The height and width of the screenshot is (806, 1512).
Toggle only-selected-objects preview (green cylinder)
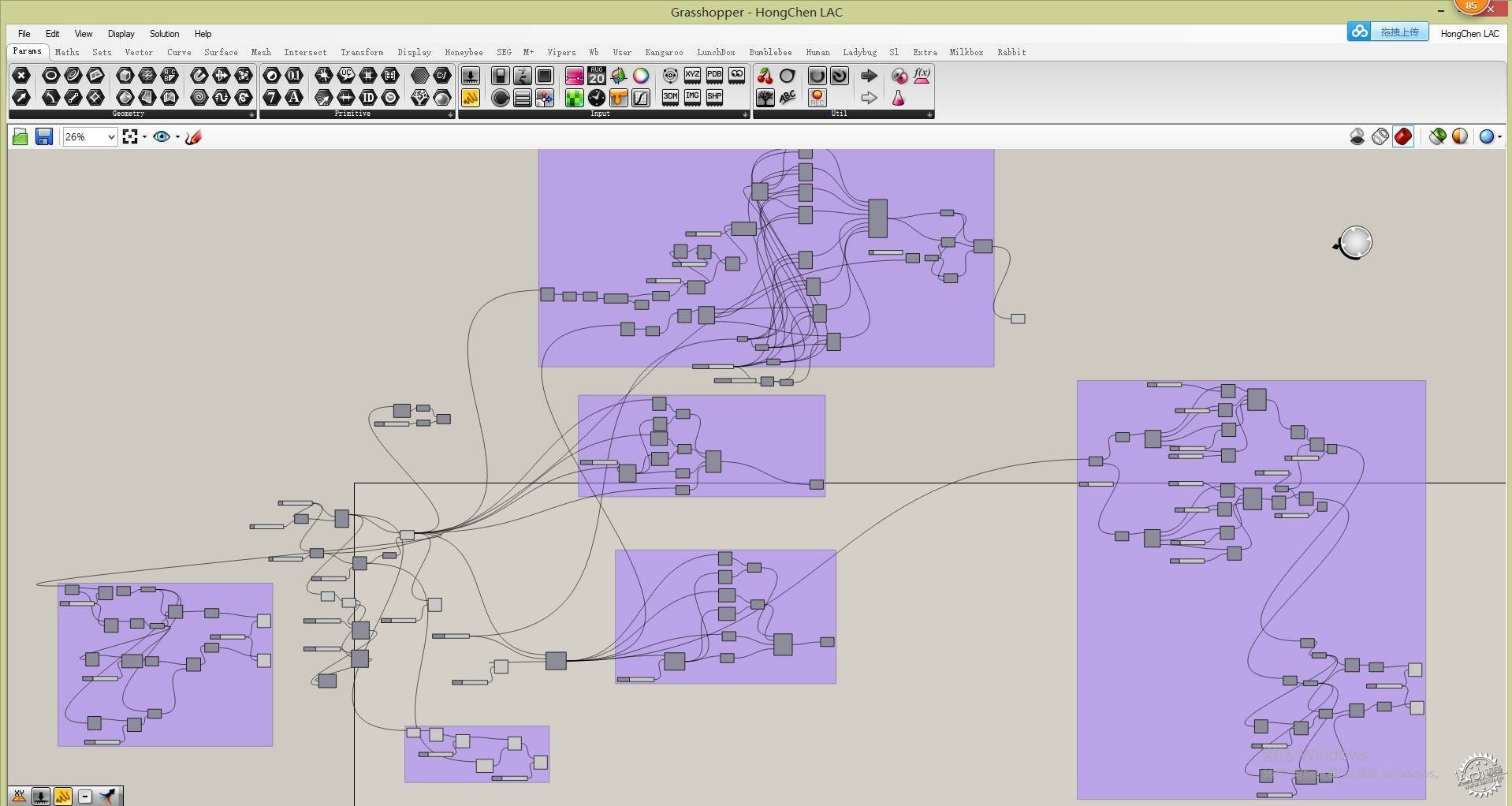coord(1438,137)
